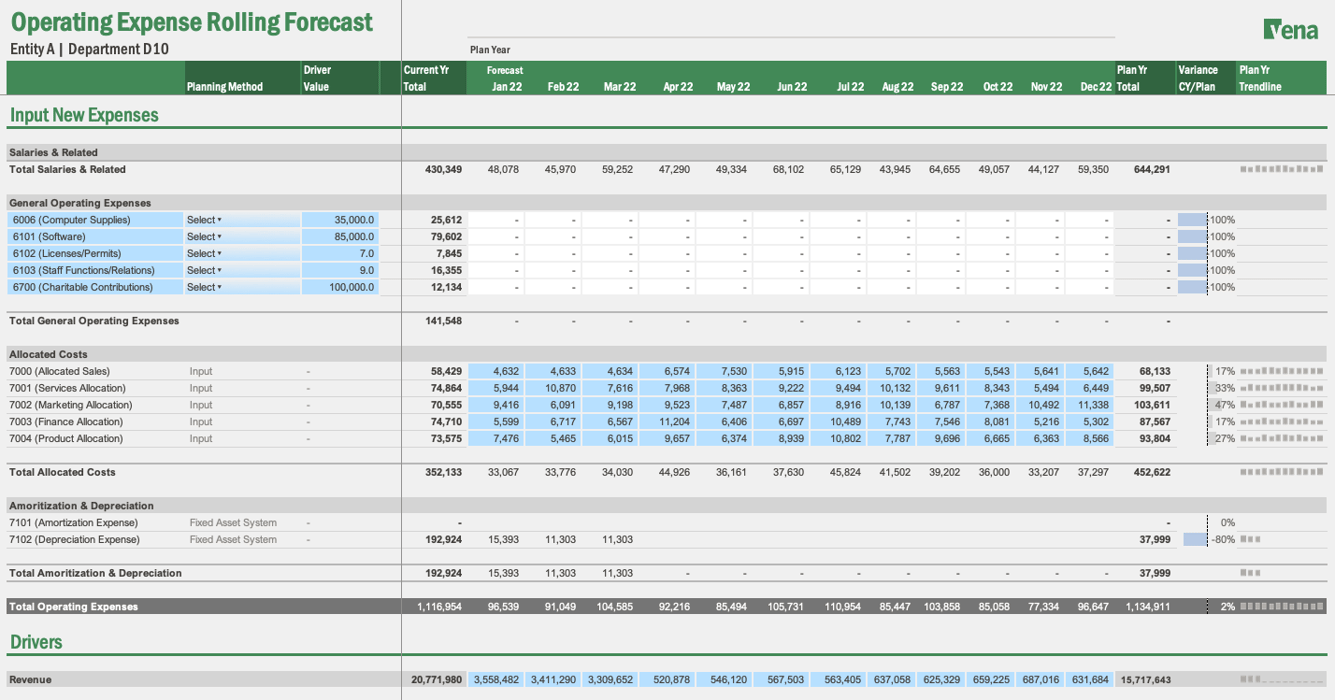The image size is (1335, 700).
Task: Select the Jan 22 column header
Action: point(506,86)
